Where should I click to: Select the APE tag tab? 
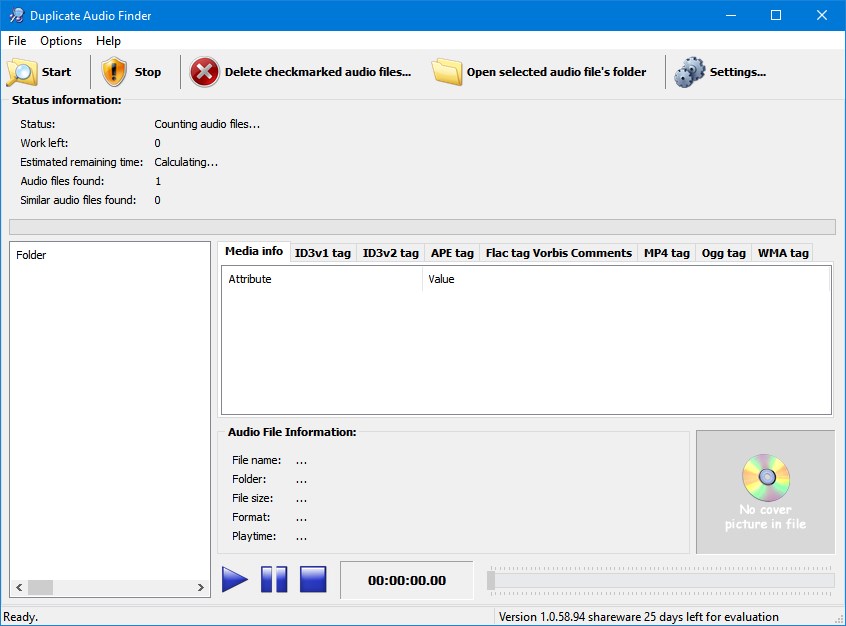coord(452,252)
